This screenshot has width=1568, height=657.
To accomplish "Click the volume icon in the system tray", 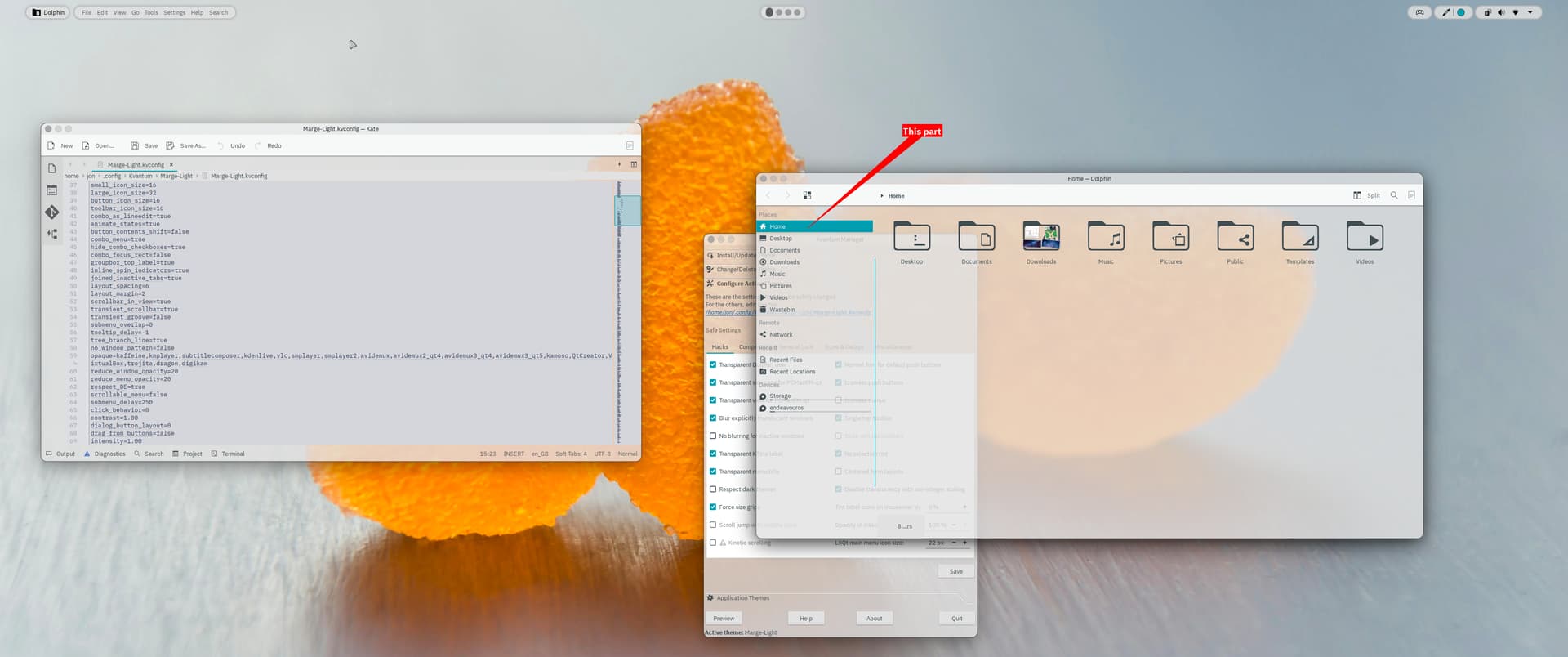I will (1501, 12).
